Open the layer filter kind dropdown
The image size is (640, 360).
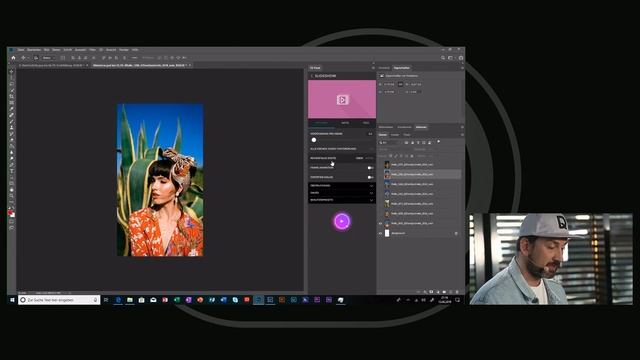click(x=390, y=142)
